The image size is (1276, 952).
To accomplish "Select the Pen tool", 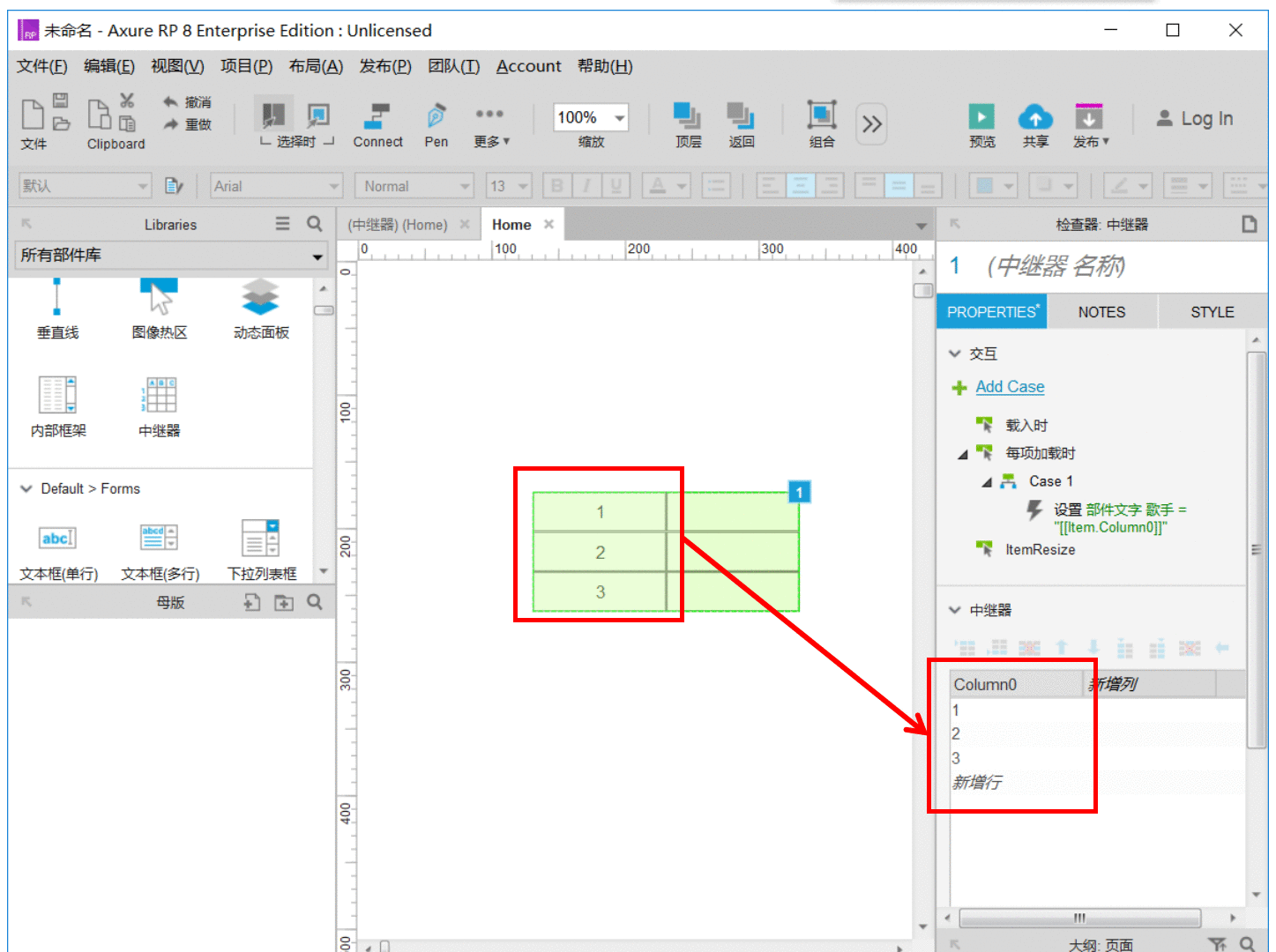I will click(x=436, y=125).
